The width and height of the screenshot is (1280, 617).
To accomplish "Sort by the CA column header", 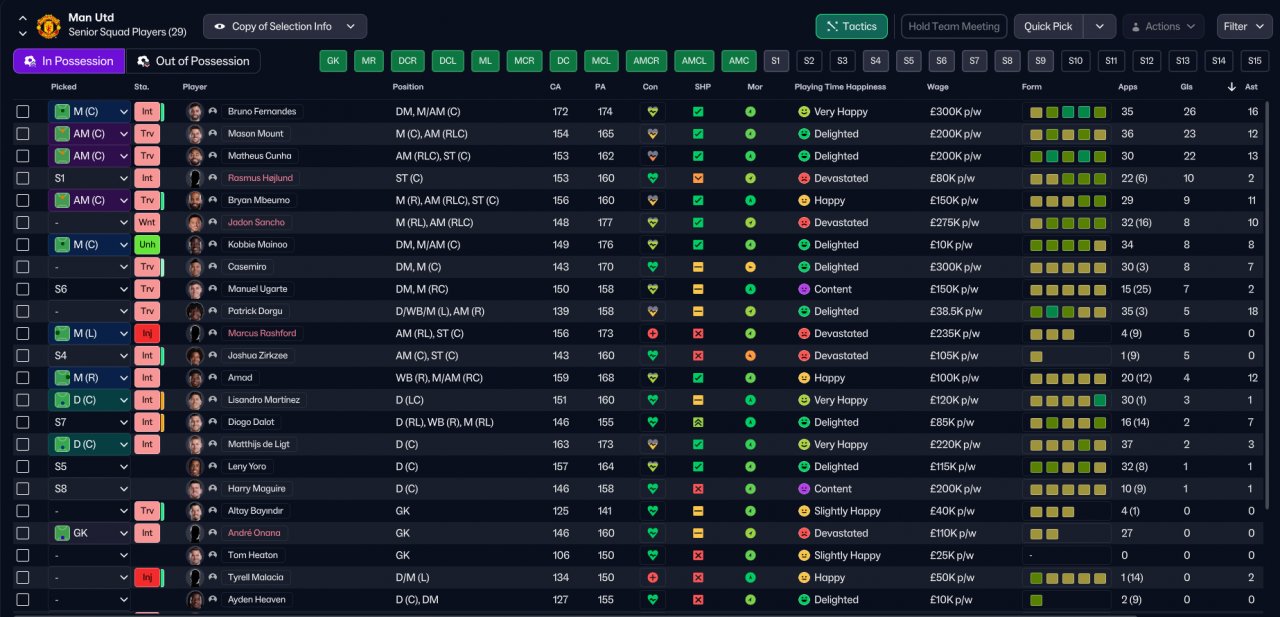I will click(x=556, y=87).
